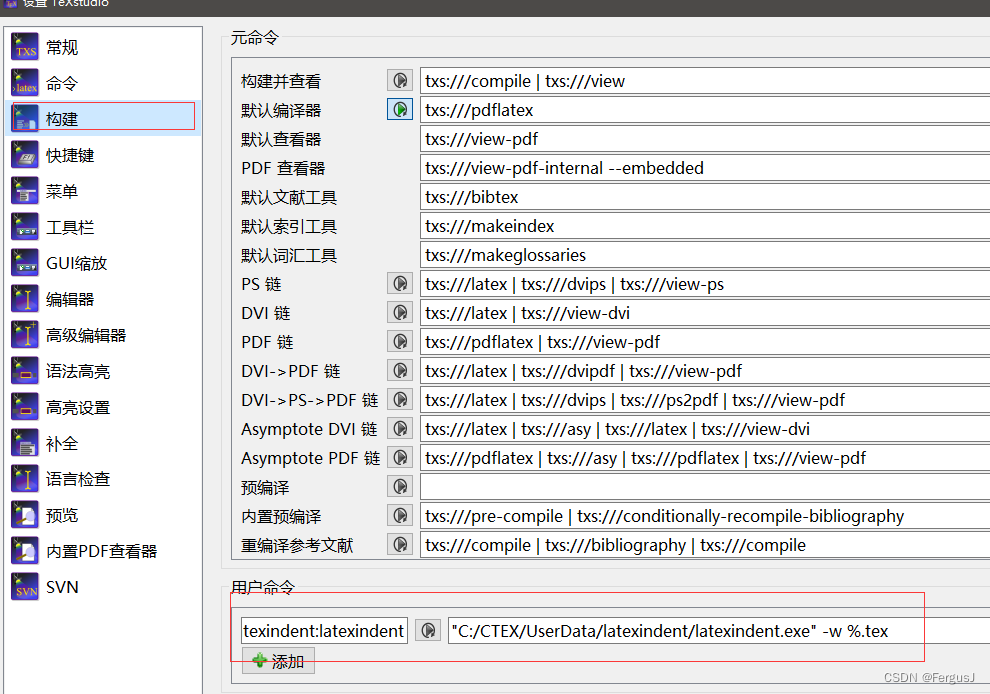Click the run icon for PDF 链
Screen dimensions: 990x694
[x=400, y=342]
